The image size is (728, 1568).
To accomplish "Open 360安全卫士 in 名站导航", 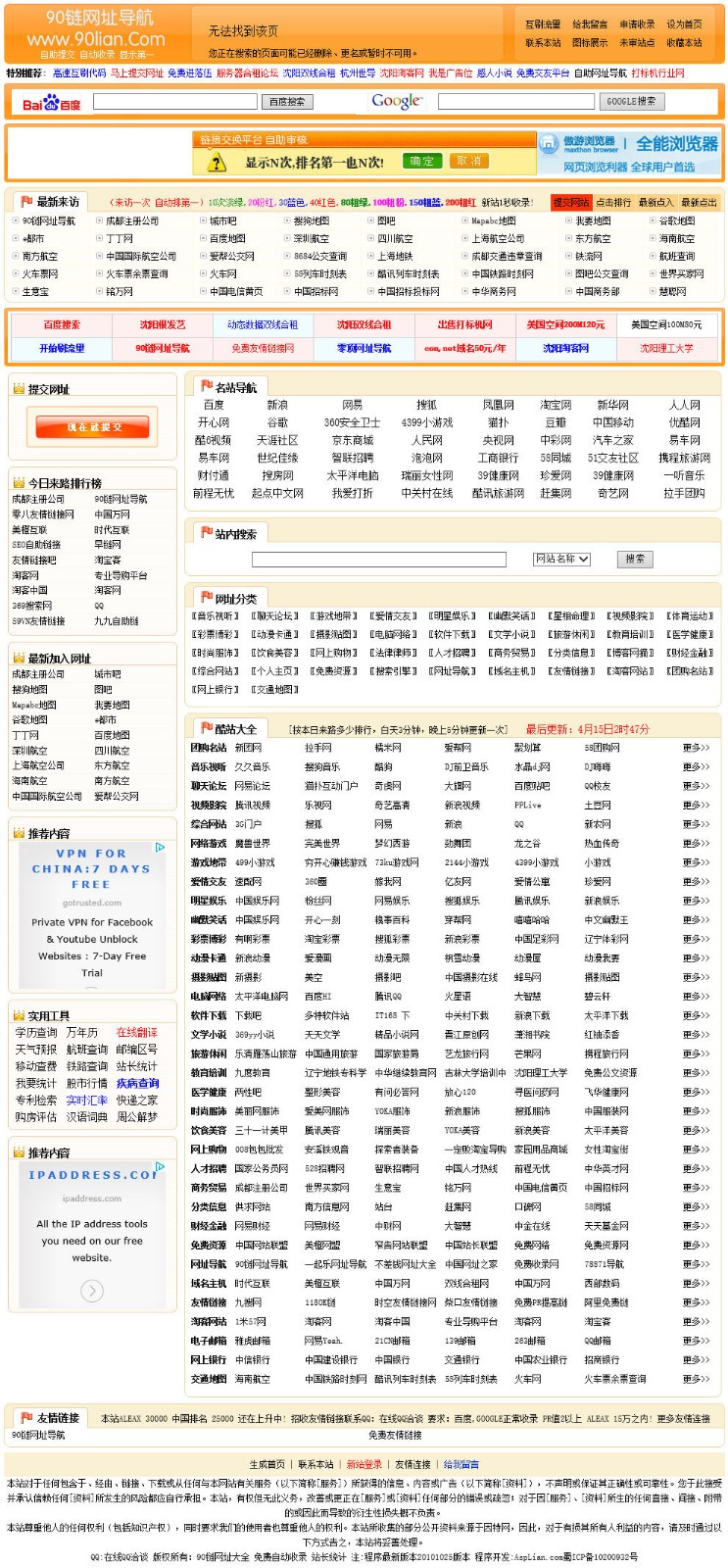I will point(352,422).
